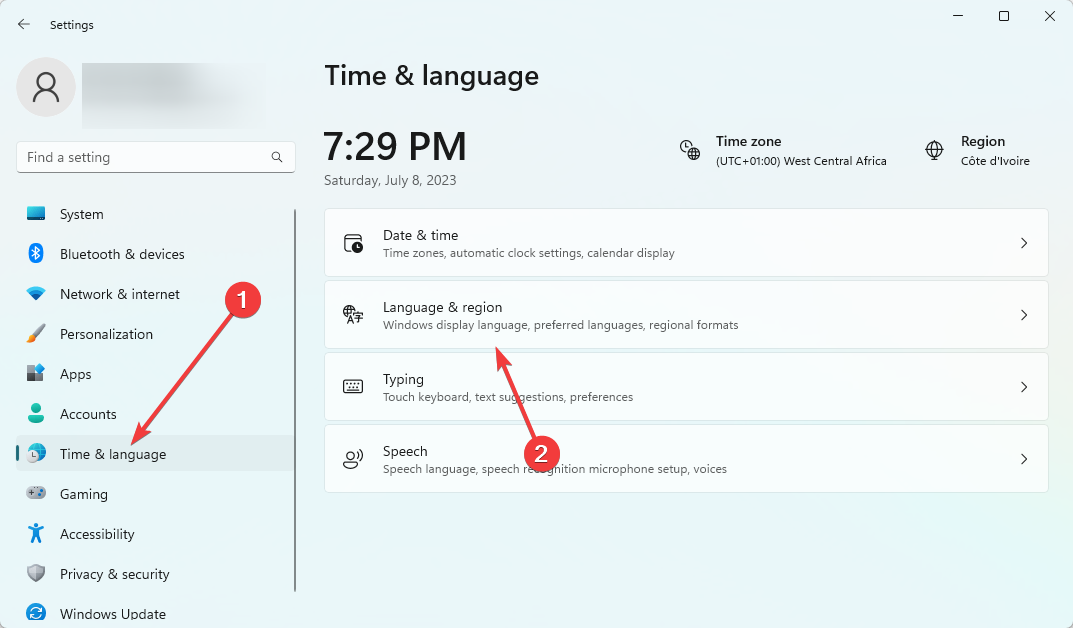1073x628 pixels.
Task: Open the Typing settings card
Action: coord(686,387)
